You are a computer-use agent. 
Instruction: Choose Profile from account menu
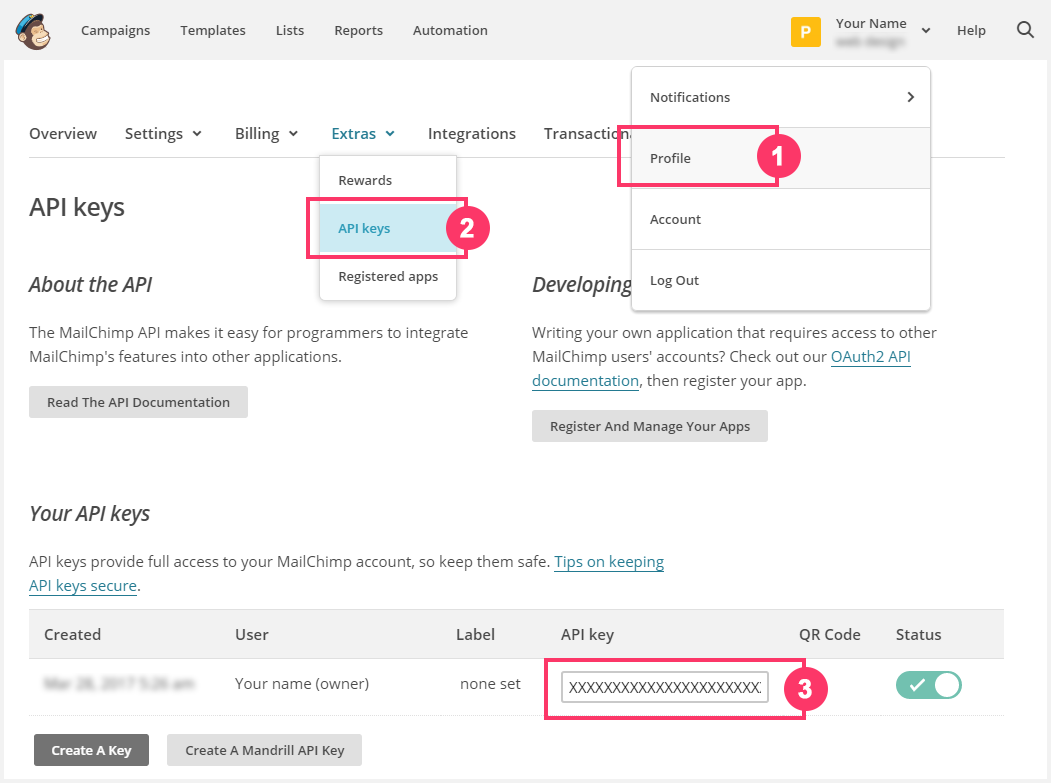[780, 158]
